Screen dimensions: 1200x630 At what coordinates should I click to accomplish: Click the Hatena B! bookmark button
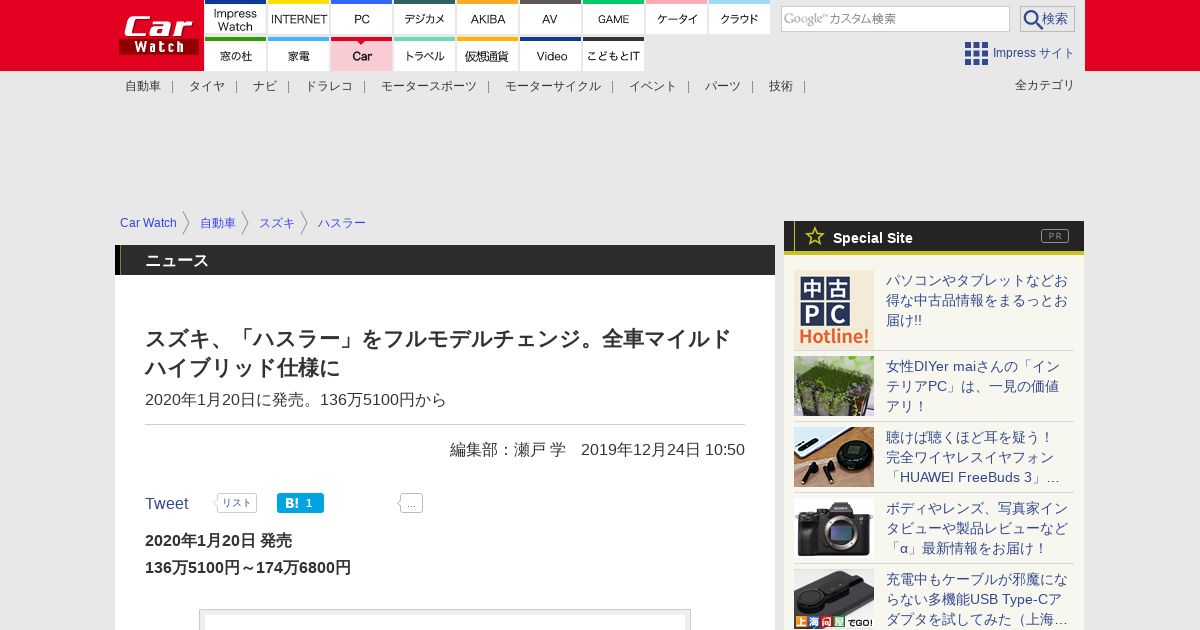coord(300,503)
